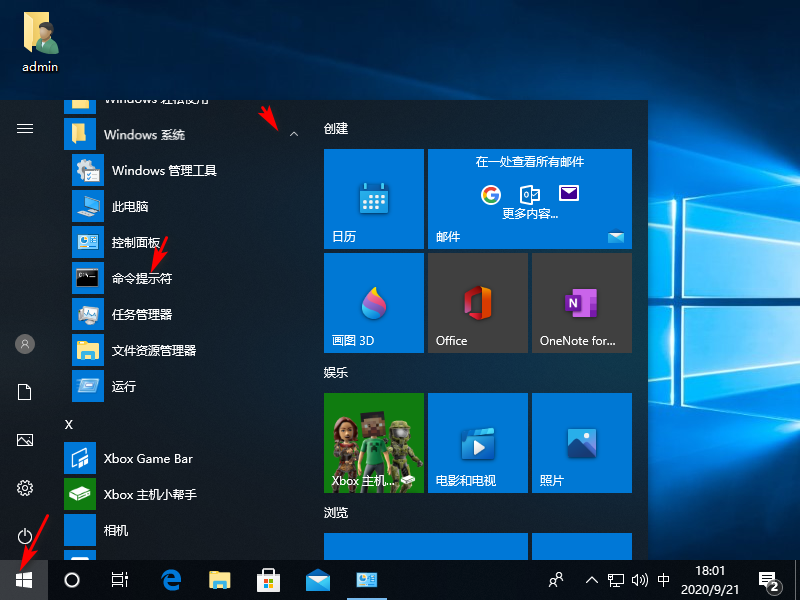Open the Office tile

pos(477,302)
